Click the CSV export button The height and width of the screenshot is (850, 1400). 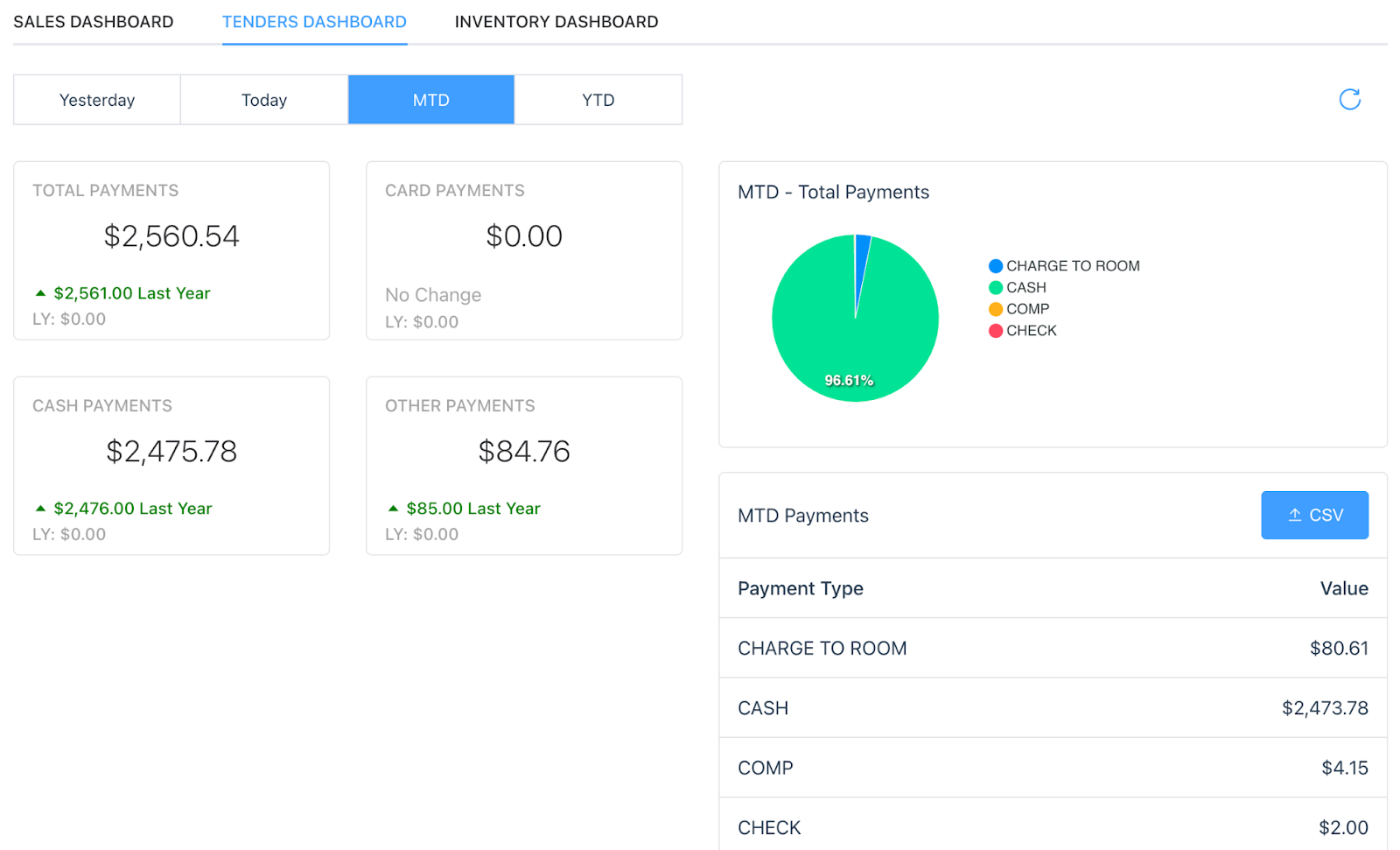coord(1314,516)
